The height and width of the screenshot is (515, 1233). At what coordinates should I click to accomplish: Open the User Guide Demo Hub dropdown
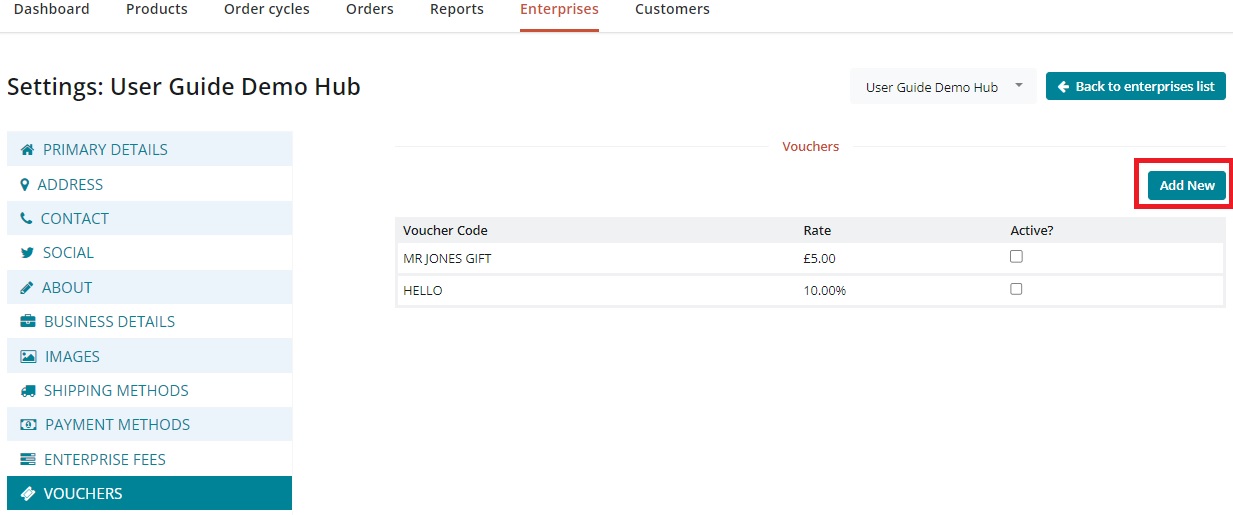(943, 87)
